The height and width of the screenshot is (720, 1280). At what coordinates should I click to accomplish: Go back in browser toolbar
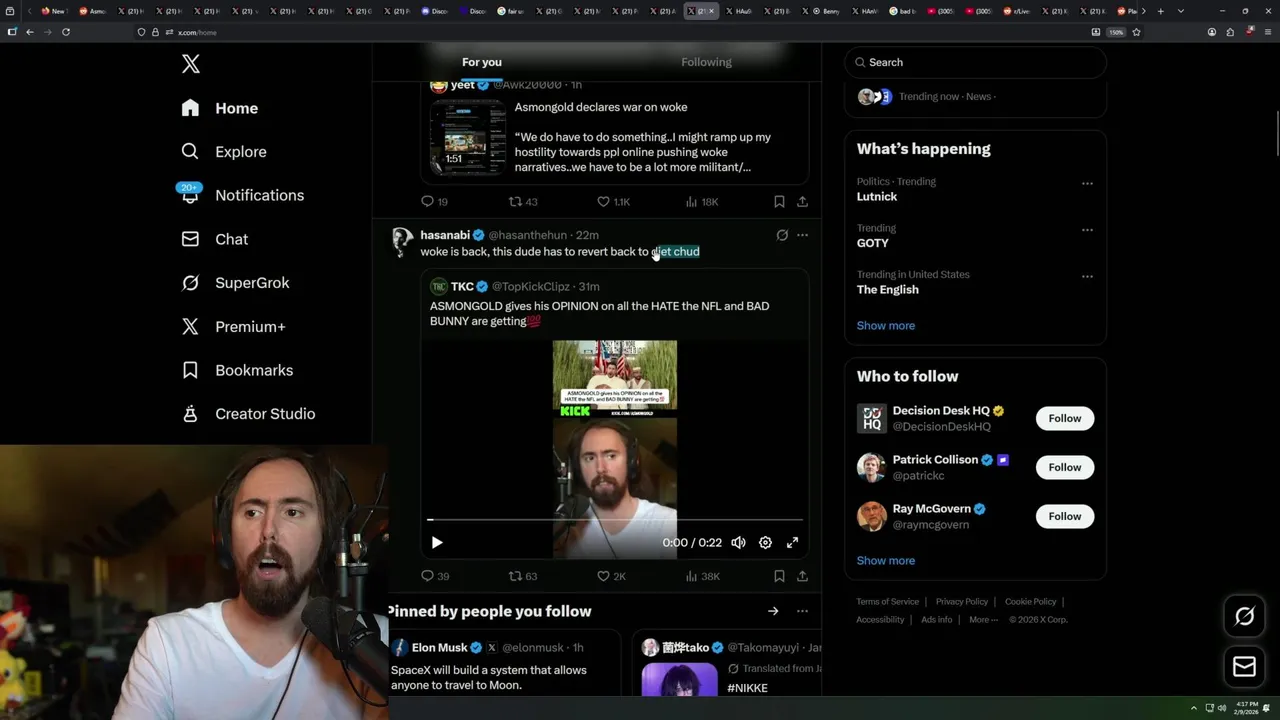(x=30, y=32)
